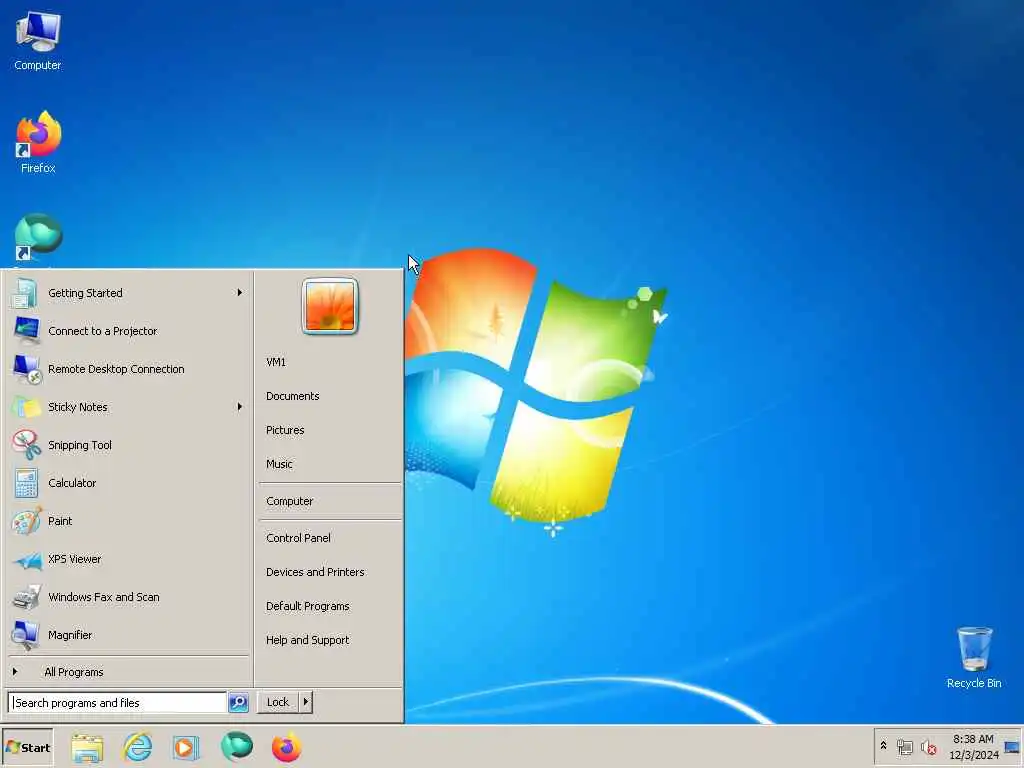Select the Magnifier label text
1024x768 pixels.
pos(70,635)
